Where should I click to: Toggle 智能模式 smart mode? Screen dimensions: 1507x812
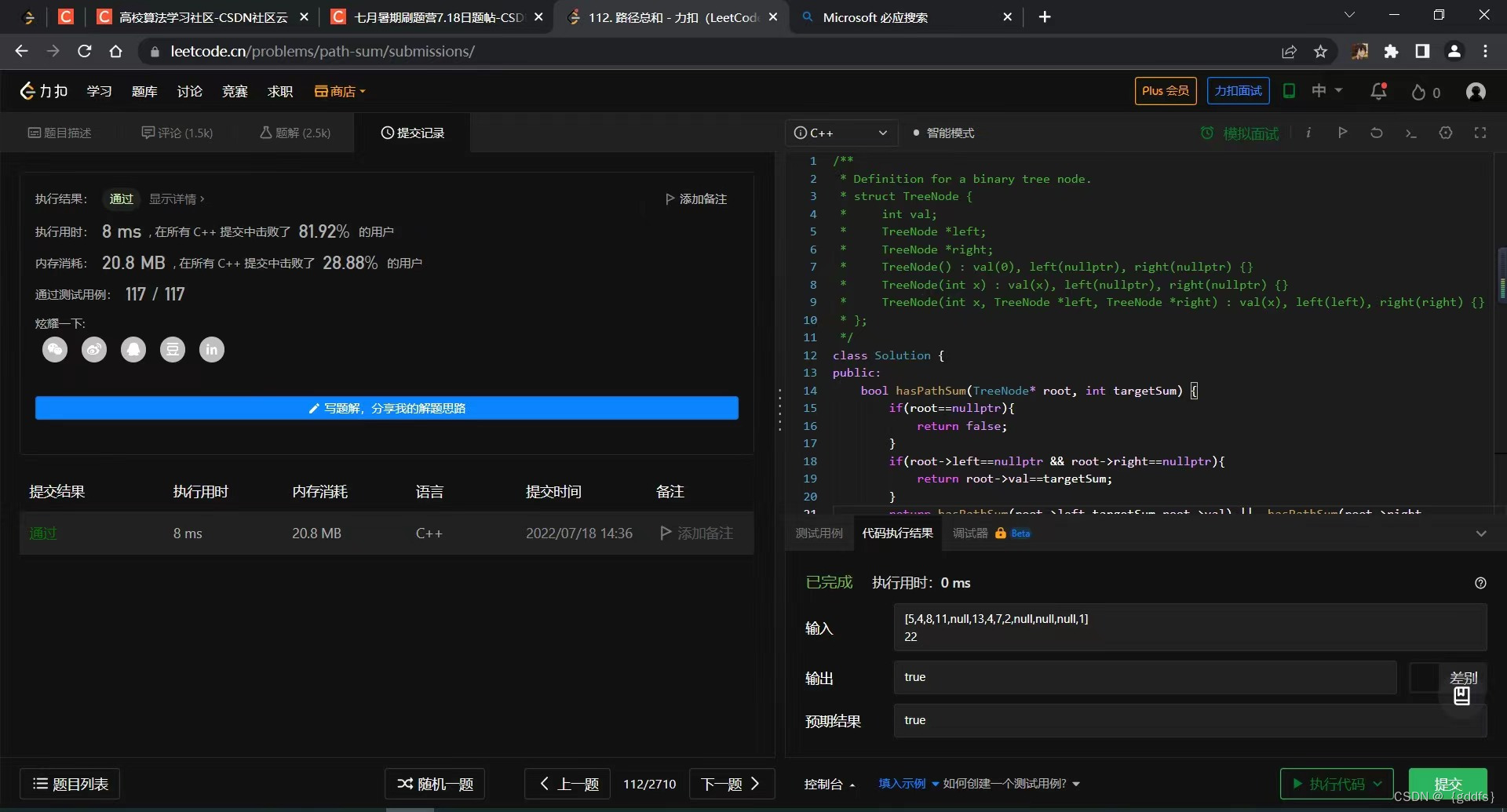pos(943,133)
